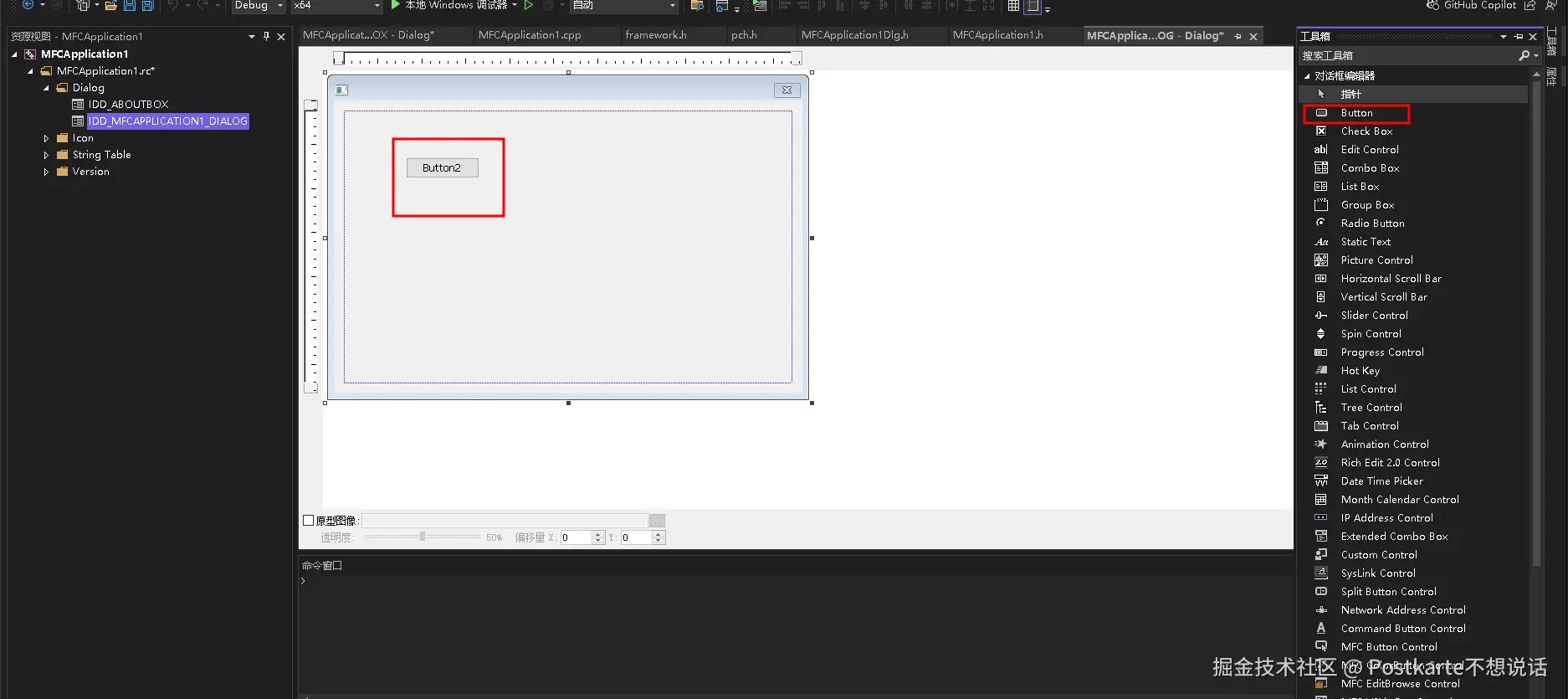Screen dimensions: 1568x699
Task: Pick Tree Control from the toolbox
Action: pyautogui.click(x=1371, y=408)
